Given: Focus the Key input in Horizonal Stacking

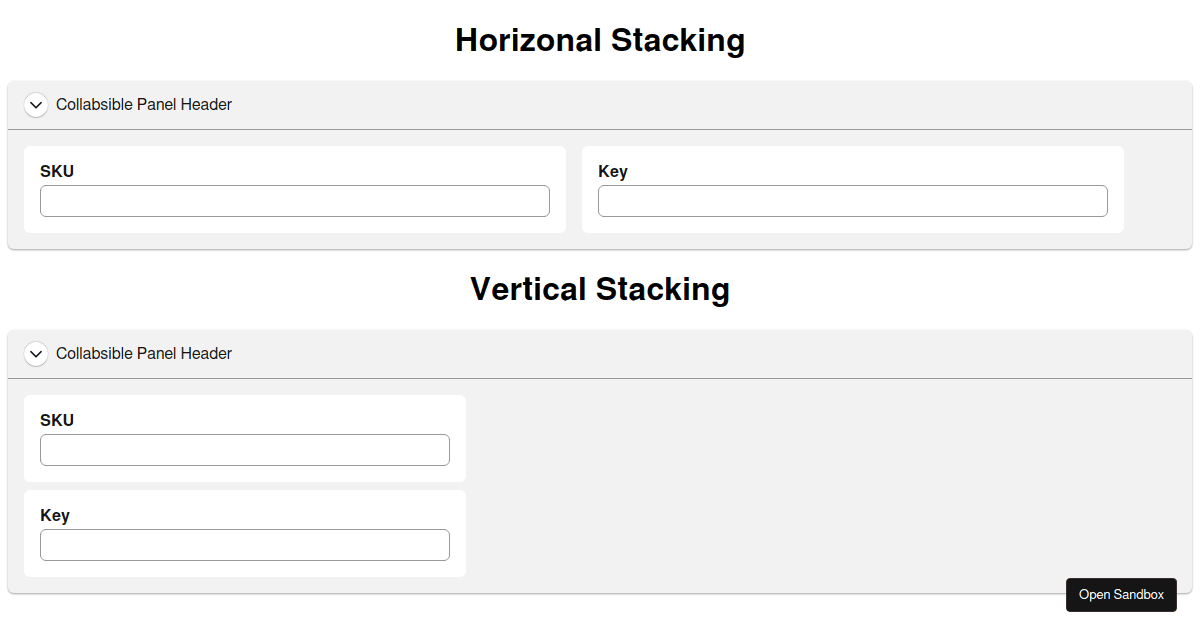Looking at the screenshot, I should coord(852,201).
